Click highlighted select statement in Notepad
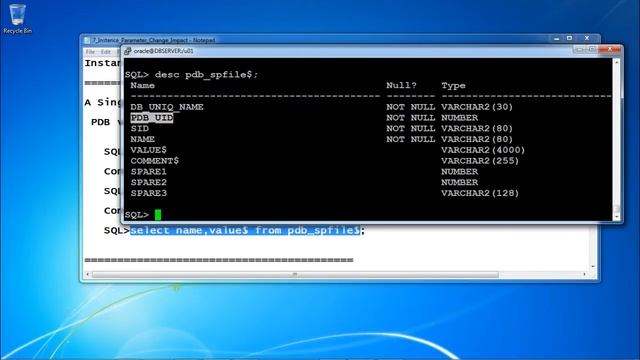The height and width of the screenshot is (360, 640). pyautogui.click(x=245, y=231)
